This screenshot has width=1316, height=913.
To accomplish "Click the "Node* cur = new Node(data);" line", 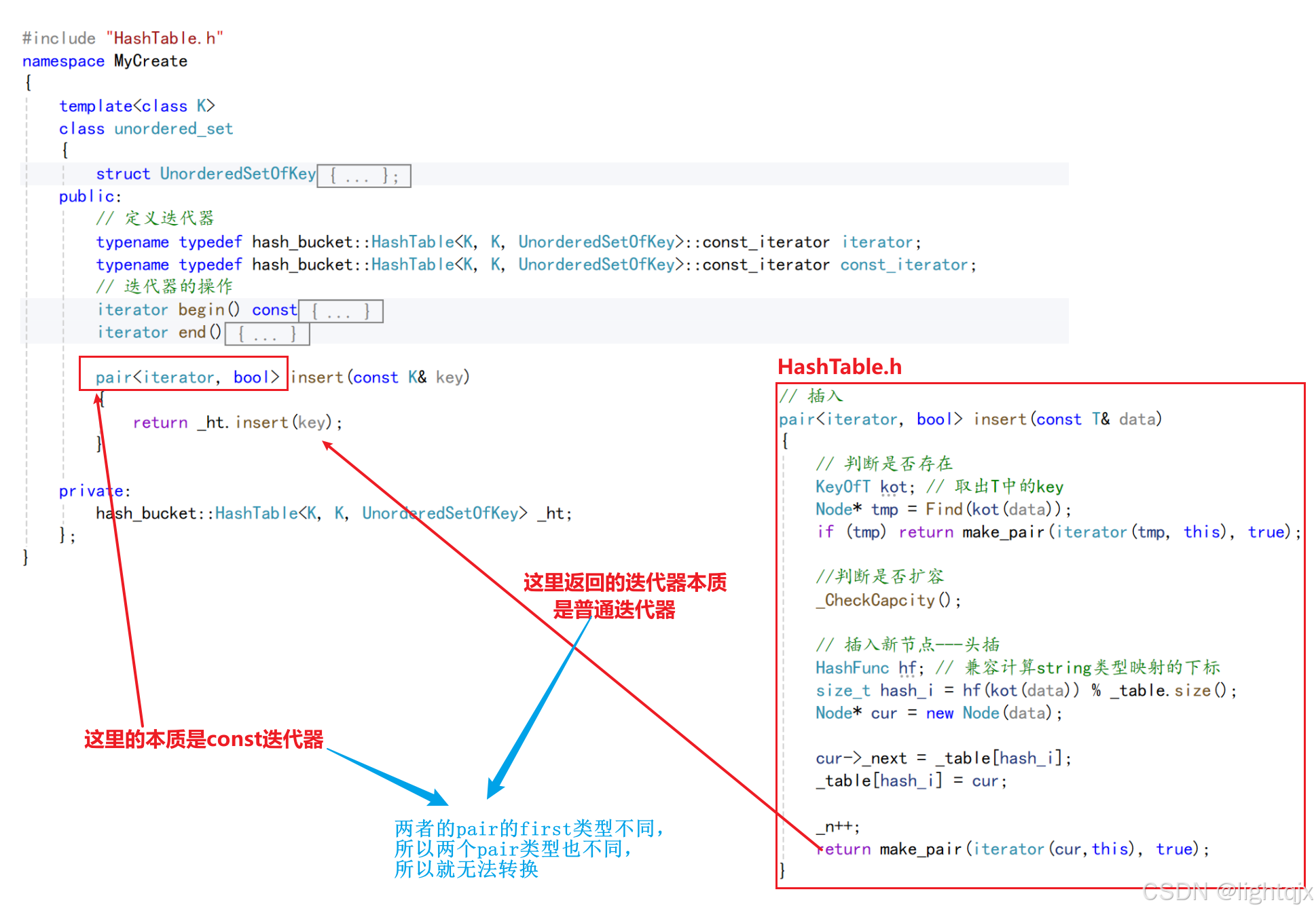I will pos(938,713).
